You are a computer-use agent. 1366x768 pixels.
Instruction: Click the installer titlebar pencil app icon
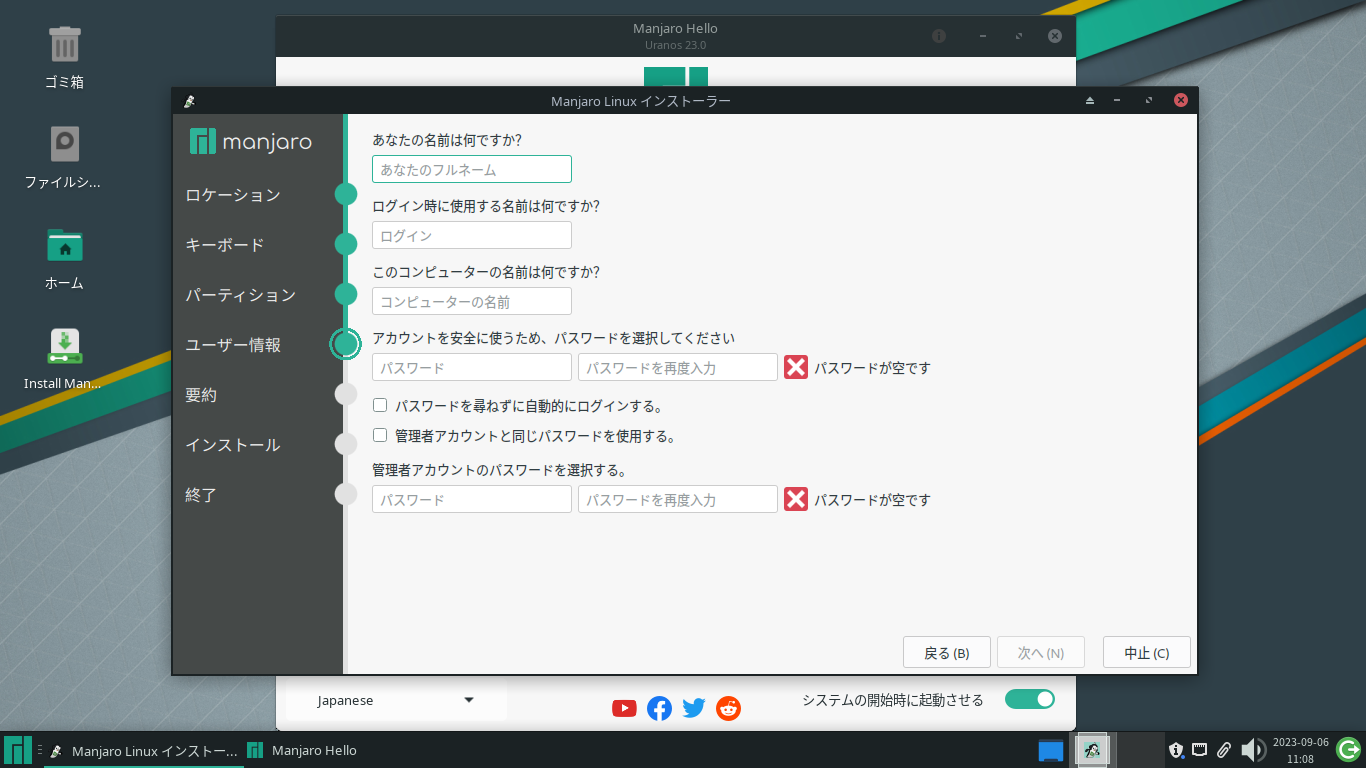click(189, 101)
